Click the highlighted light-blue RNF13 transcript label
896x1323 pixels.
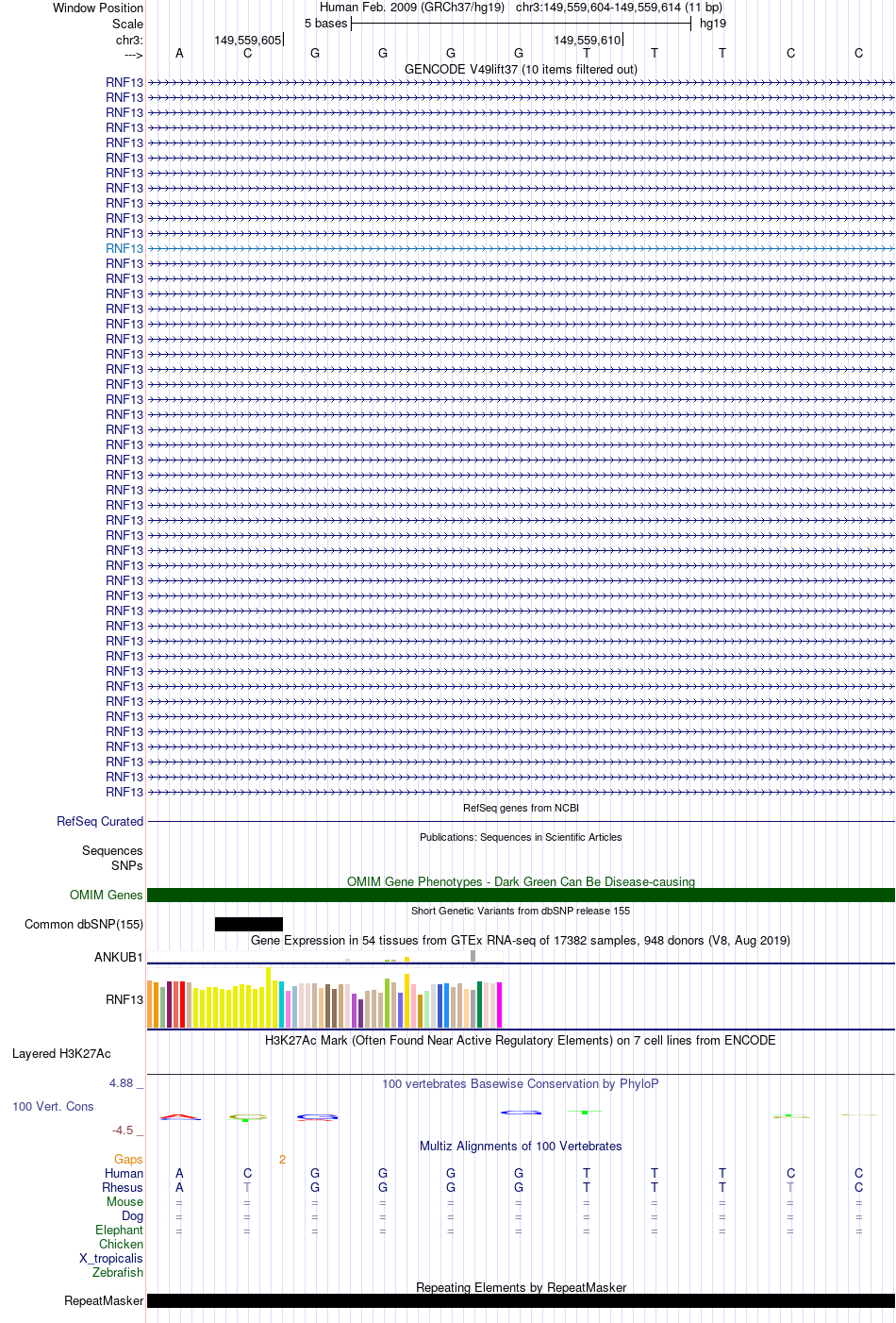[124, 249]
